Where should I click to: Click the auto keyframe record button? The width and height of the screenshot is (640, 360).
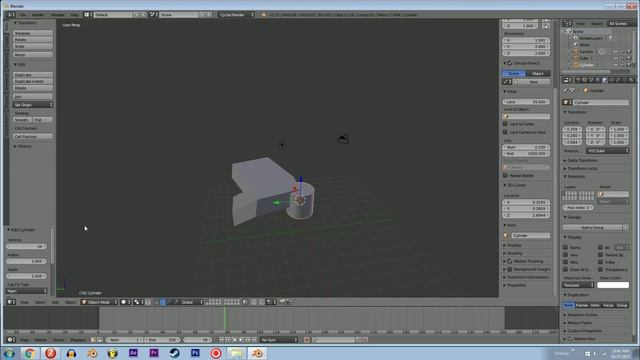(307, 340)
